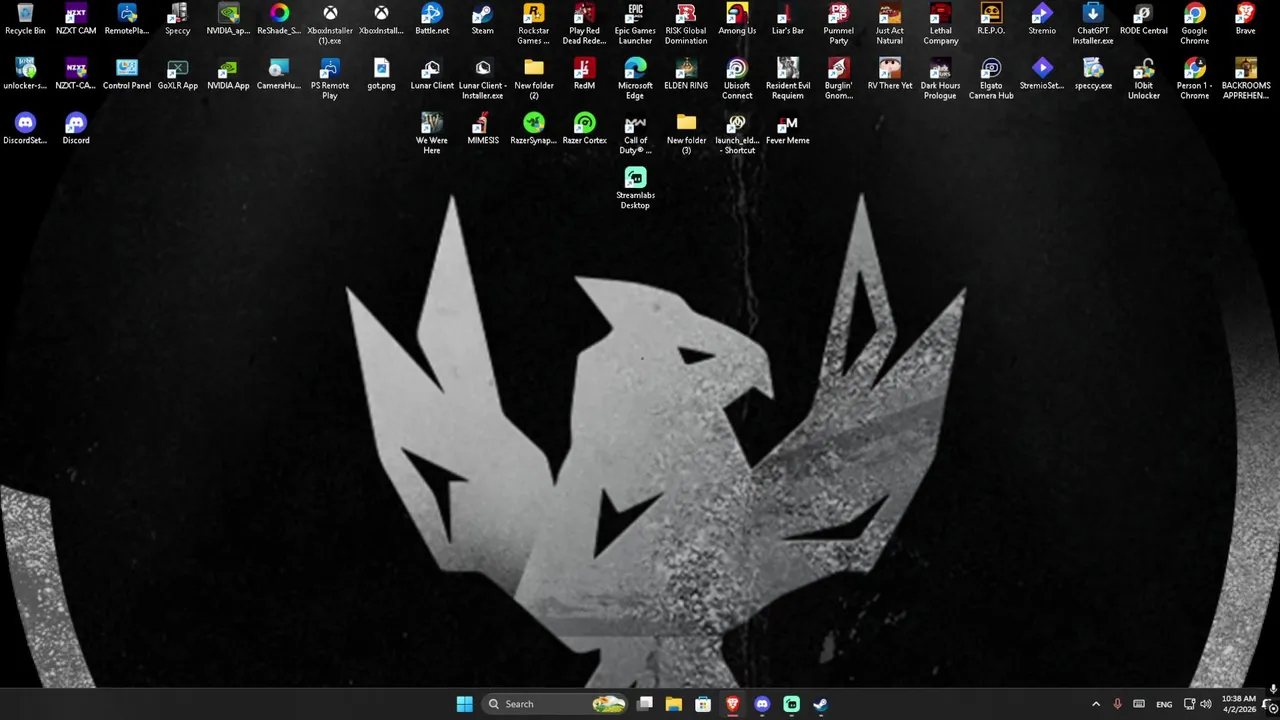The image size is (1280, 720).
Task: Launch Liar's Bar from the desktop
Action: tap(787, 19)
